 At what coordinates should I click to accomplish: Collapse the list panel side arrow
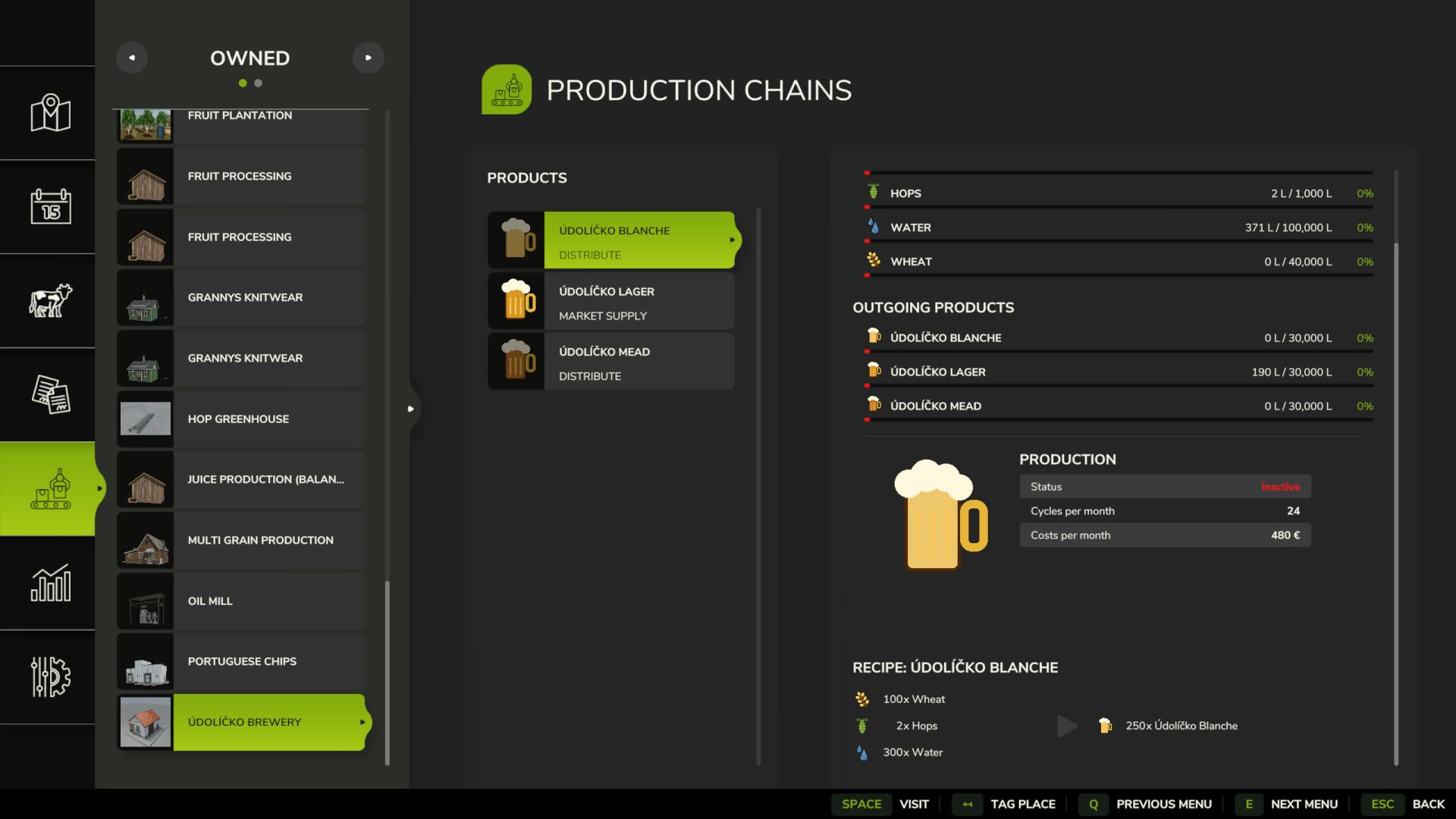[411, 409]
